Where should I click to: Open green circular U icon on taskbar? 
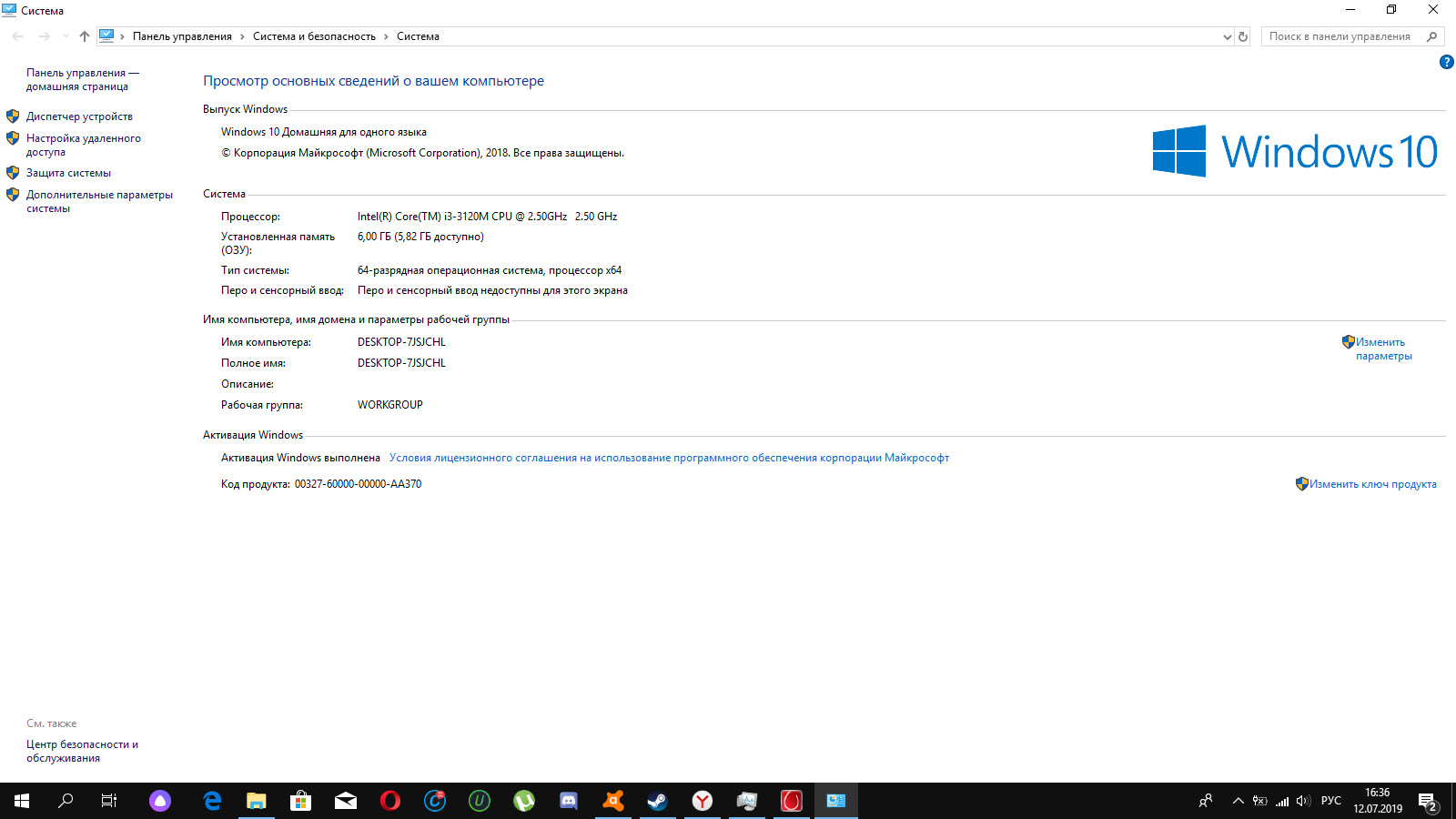(480, 801)
